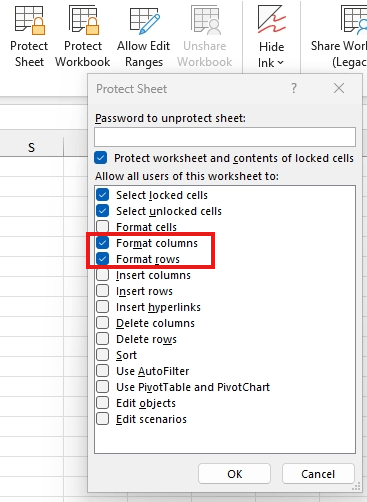
Task: Close the Protect Sheet dialog
Action: [339, 88]
